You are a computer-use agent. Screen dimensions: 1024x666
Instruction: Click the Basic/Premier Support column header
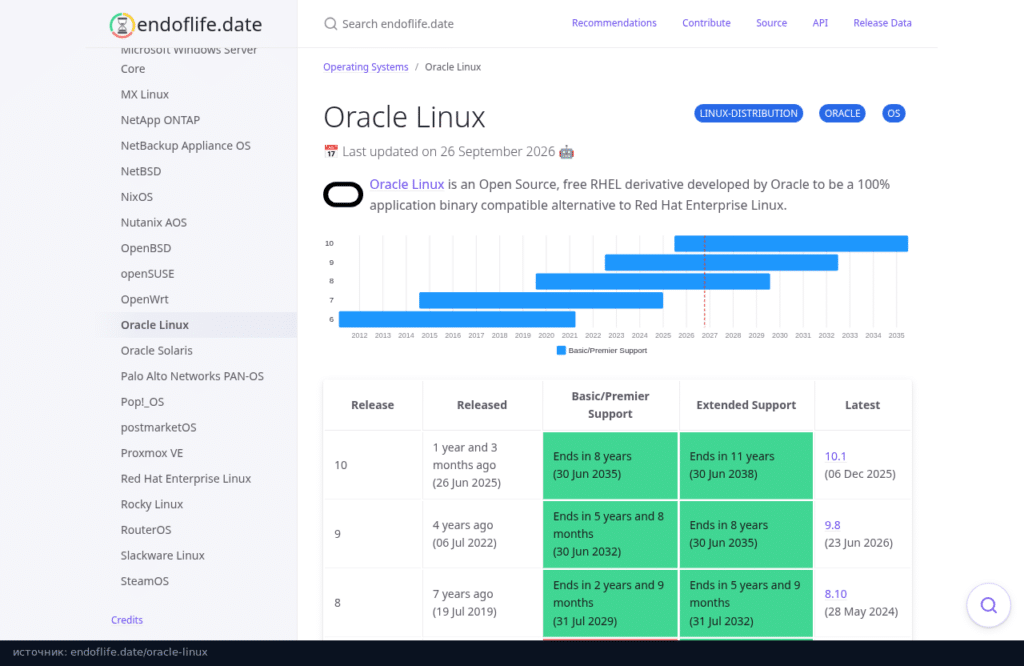[610, 405]
